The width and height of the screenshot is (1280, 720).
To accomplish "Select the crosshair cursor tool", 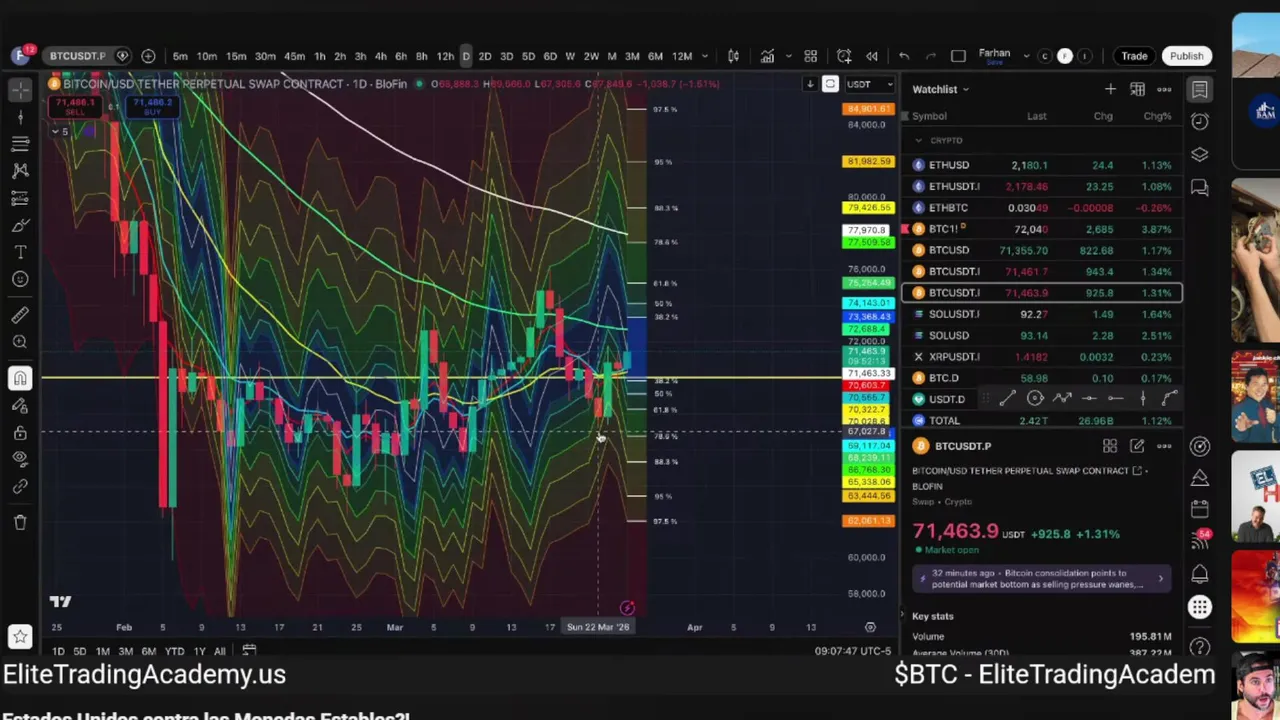I will coord(20,90).
